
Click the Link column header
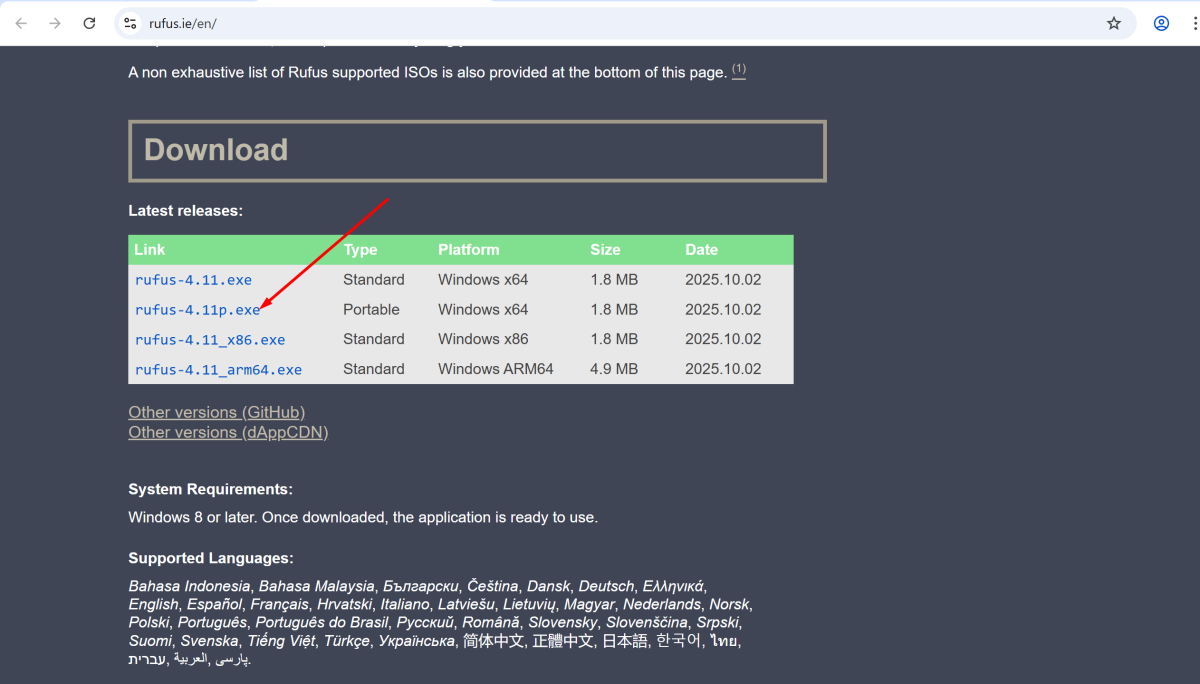pos(150,250)
